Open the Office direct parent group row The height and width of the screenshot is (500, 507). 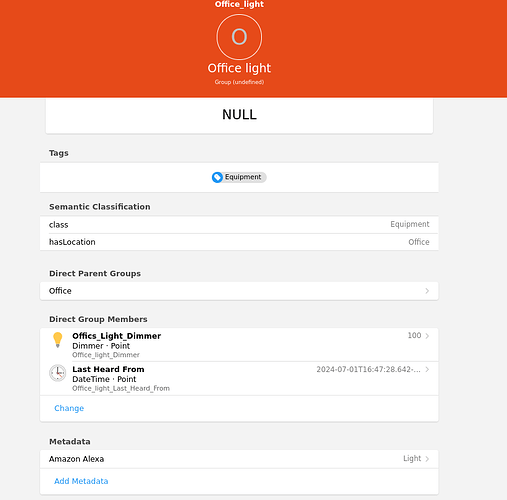(x=239, y=291)
